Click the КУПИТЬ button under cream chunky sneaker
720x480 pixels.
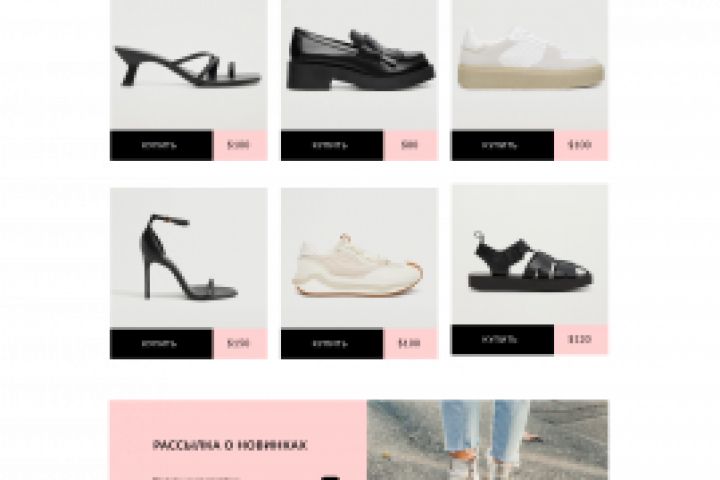coord(332,344)
